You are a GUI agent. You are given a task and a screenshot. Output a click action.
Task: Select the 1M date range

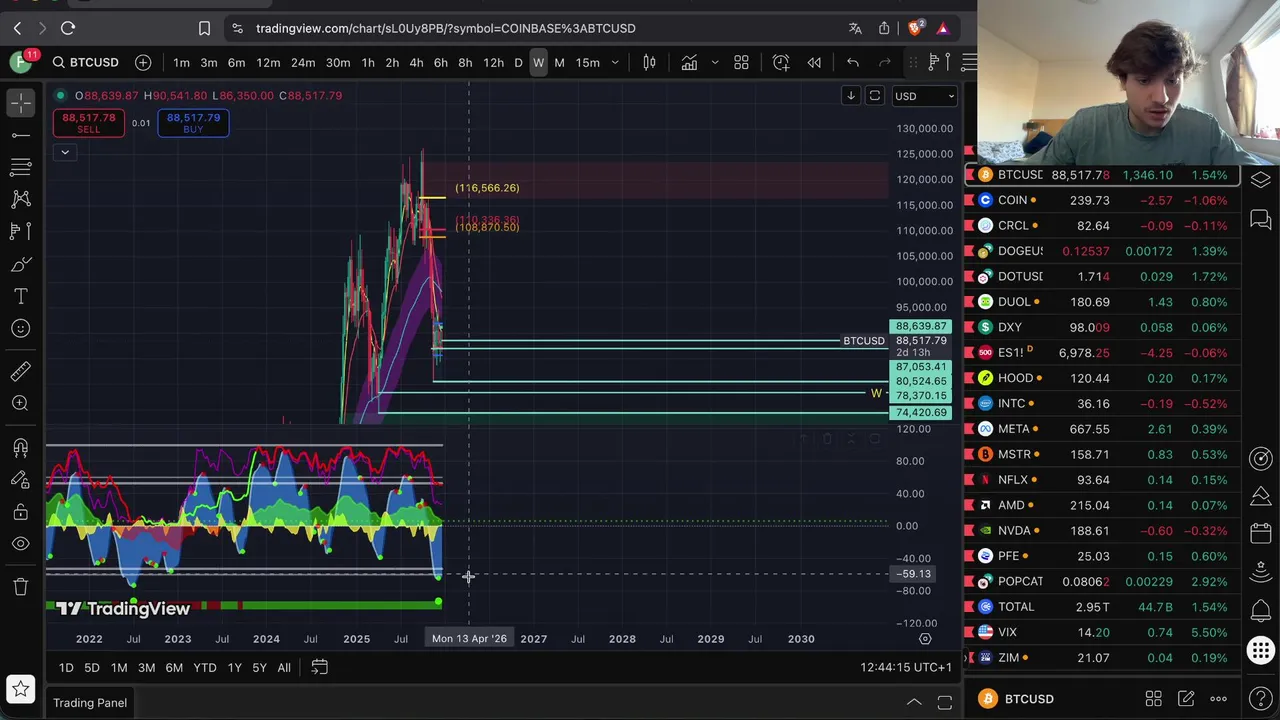pos(119,667)
